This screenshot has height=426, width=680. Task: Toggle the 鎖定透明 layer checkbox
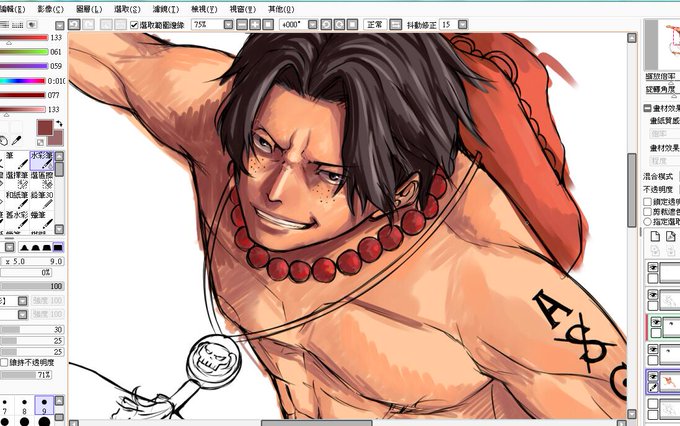tap(647, 202)
